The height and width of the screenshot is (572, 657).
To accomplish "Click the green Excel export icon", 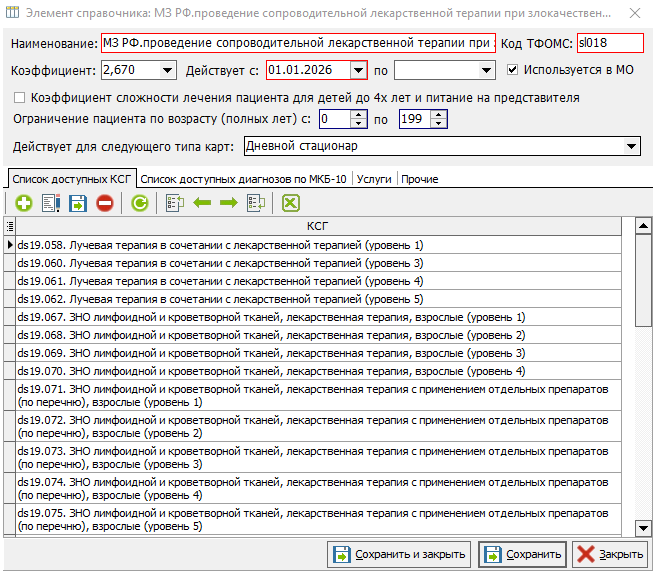I will pyautogui.click(x=291, y=203).
